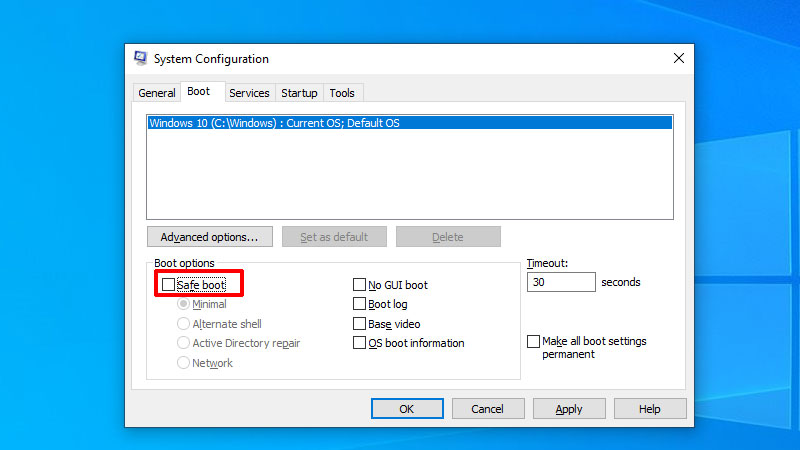Enable the Boot log checkbox
This screenshot has width=800, height=450.
click(359, 304)
